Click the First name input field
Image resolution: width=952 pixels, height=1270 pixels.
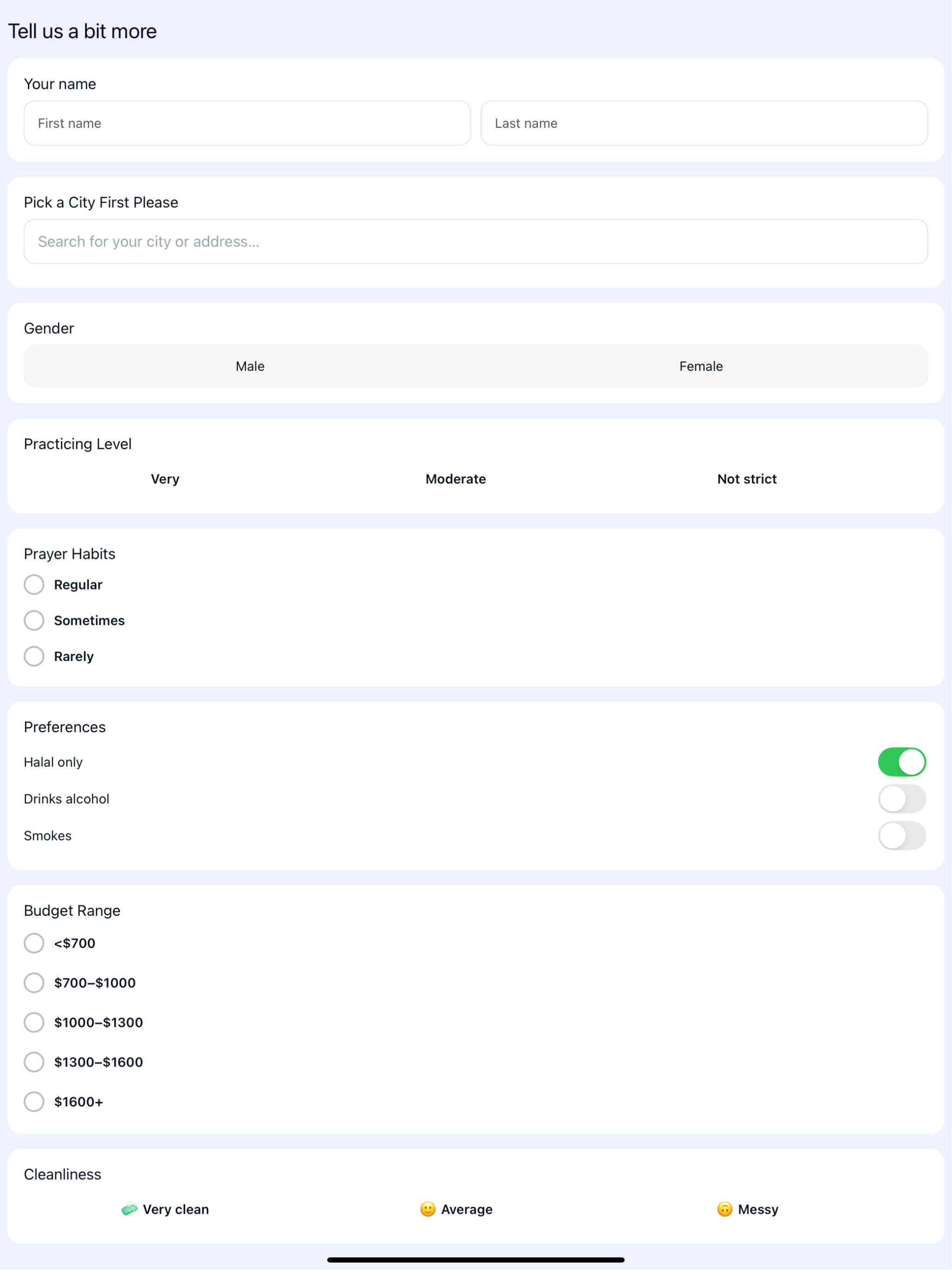247,123
